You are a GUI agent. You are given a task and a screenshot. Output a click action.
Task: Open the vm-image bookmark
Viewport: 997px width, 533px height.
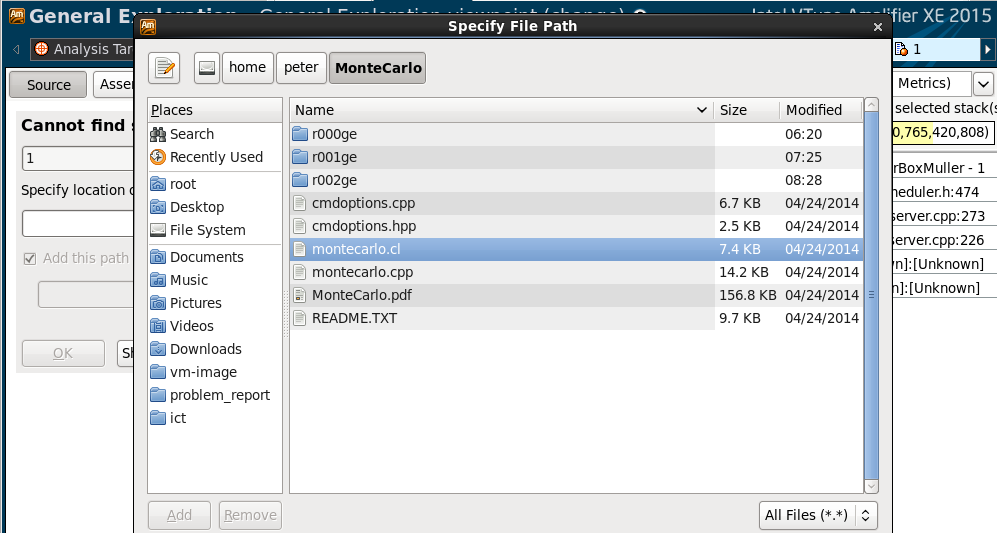pos(215,371)
